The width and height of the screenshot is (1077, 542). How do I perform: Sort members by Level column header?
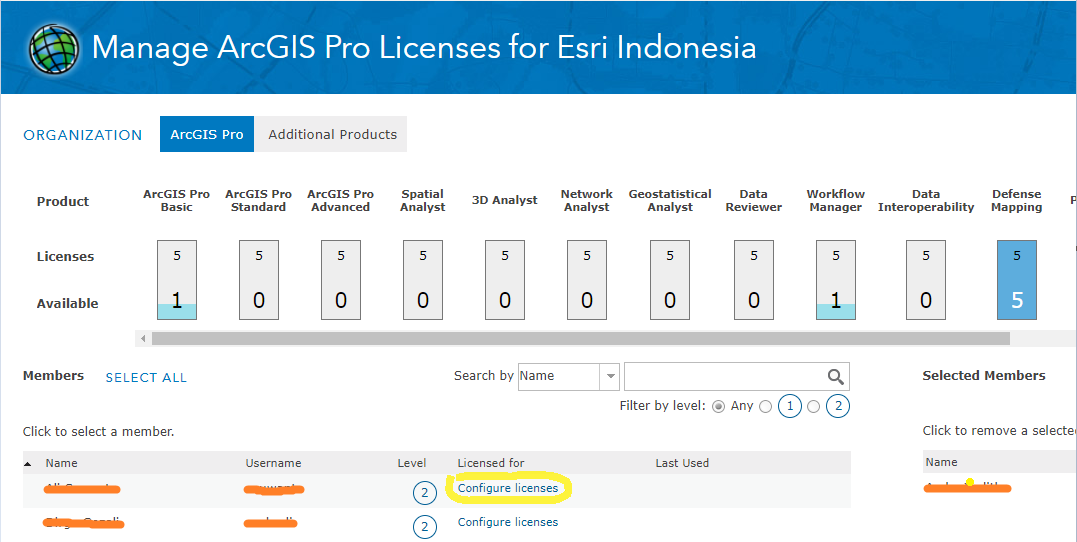pos(411,463)
